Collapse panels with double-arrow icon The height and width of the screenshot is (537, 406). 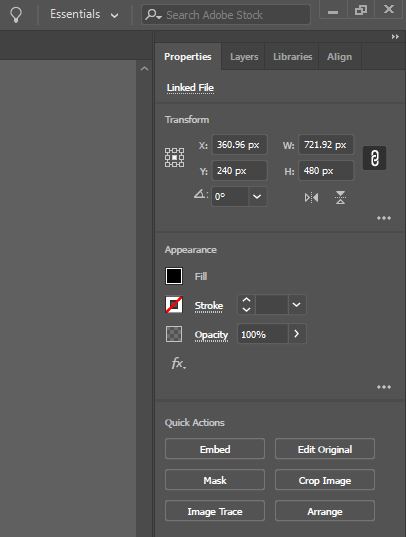(395, 37)
